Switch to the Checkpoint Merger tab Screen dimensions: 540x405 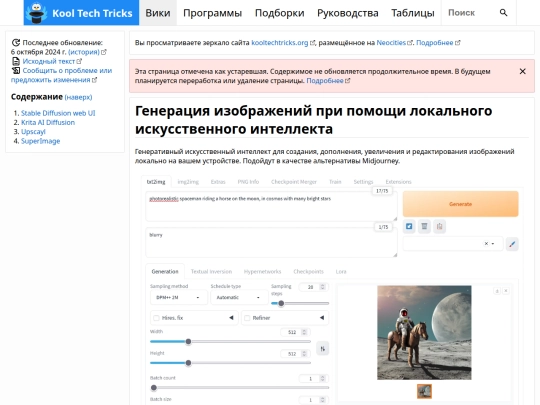(293, 182)
